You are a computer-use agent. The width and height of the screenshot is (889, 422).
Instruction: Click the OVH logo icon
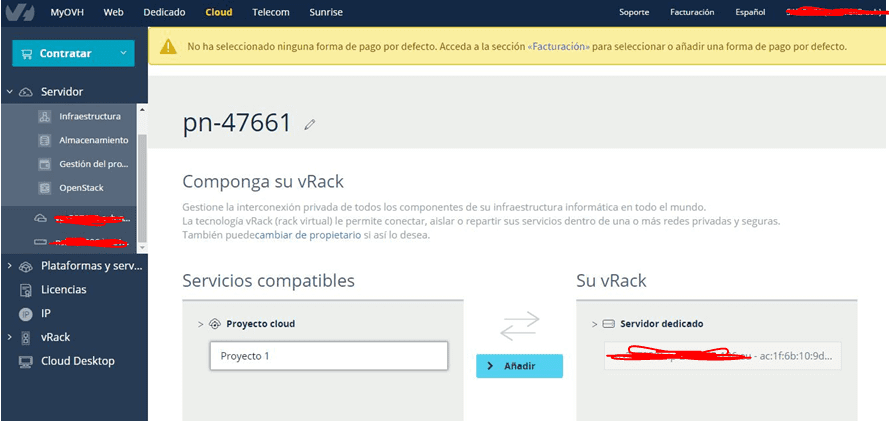[x=20, y=12]
